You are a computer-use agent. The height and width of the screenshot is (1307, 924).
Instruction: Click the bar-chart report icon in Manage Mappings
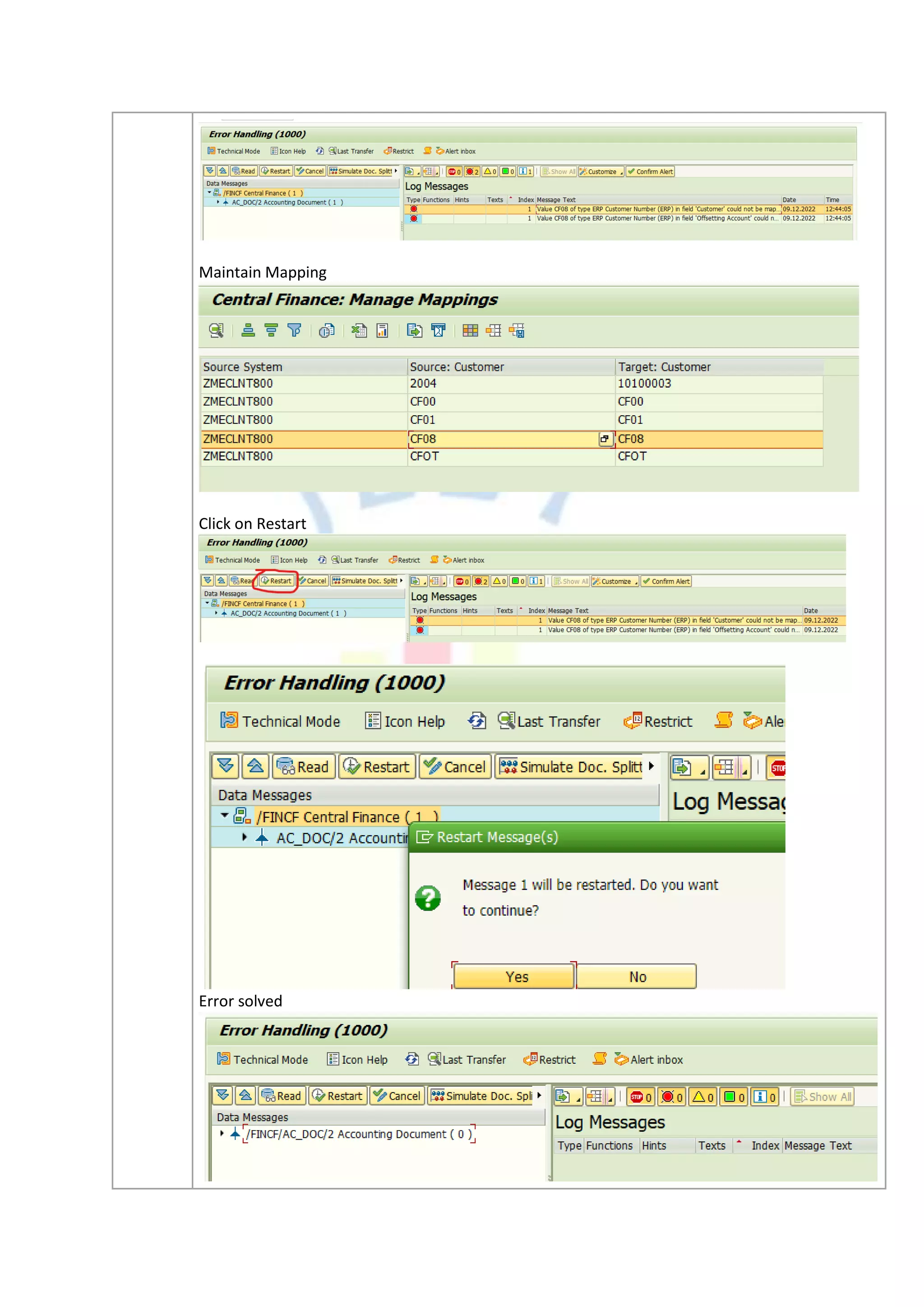[382, 330]
